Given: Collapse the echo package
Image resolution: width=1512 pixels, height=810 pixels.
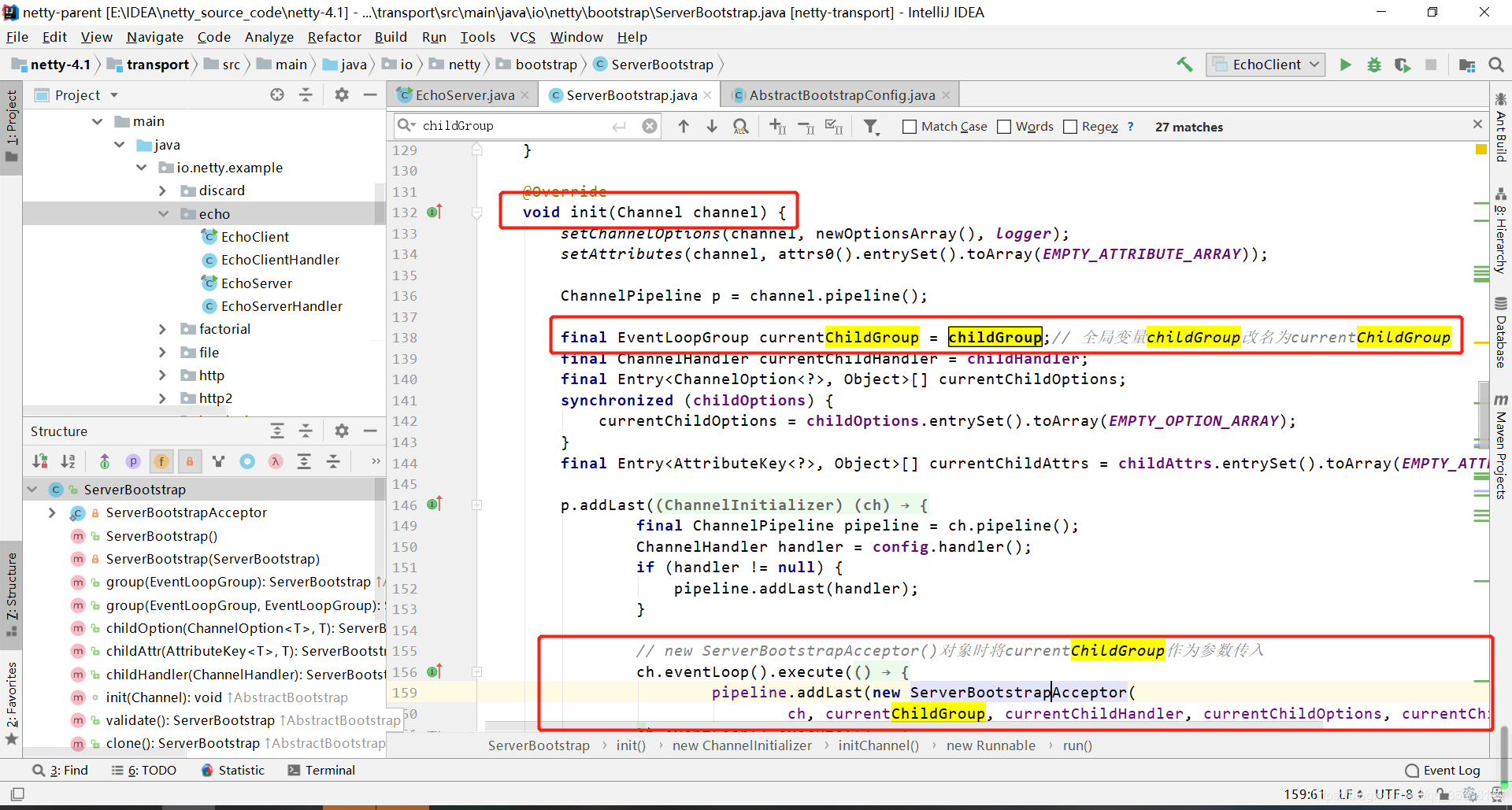Looking at the screenshot, I should [163, 214].
